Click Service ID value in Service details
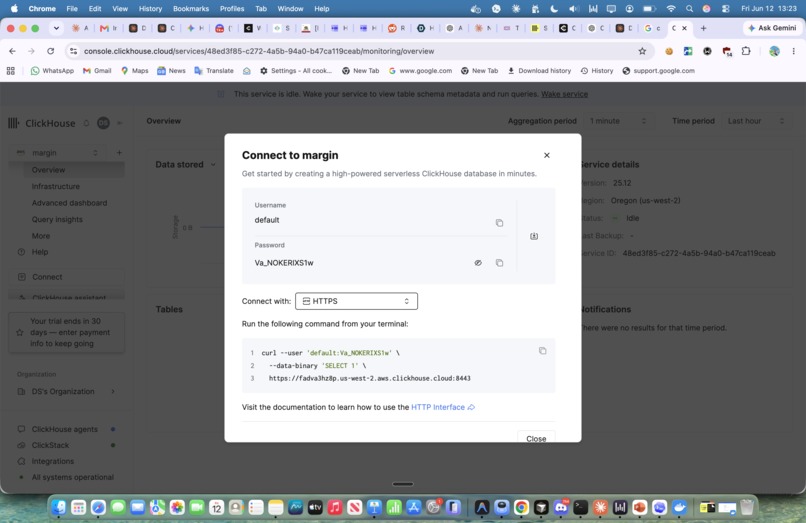806x523 pixels. pos(699,253)
